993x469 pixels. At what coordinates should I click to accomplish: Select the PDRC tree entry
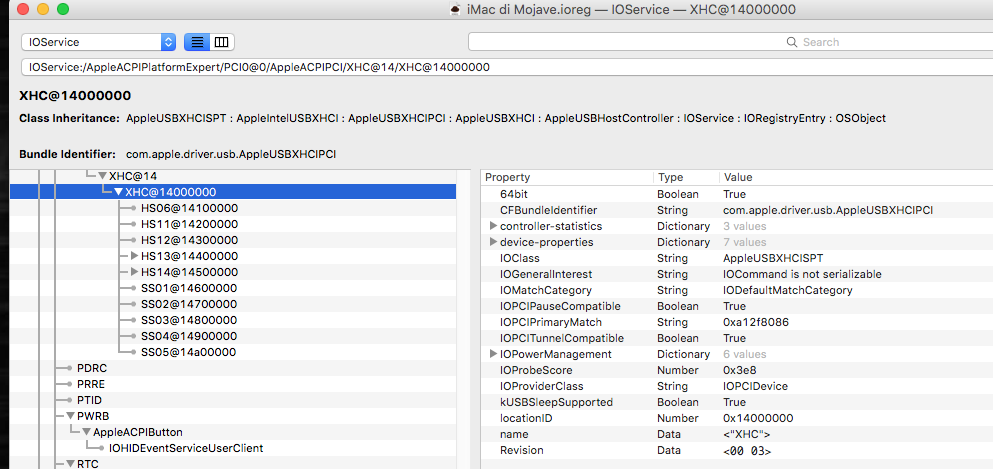pos(91,368)
